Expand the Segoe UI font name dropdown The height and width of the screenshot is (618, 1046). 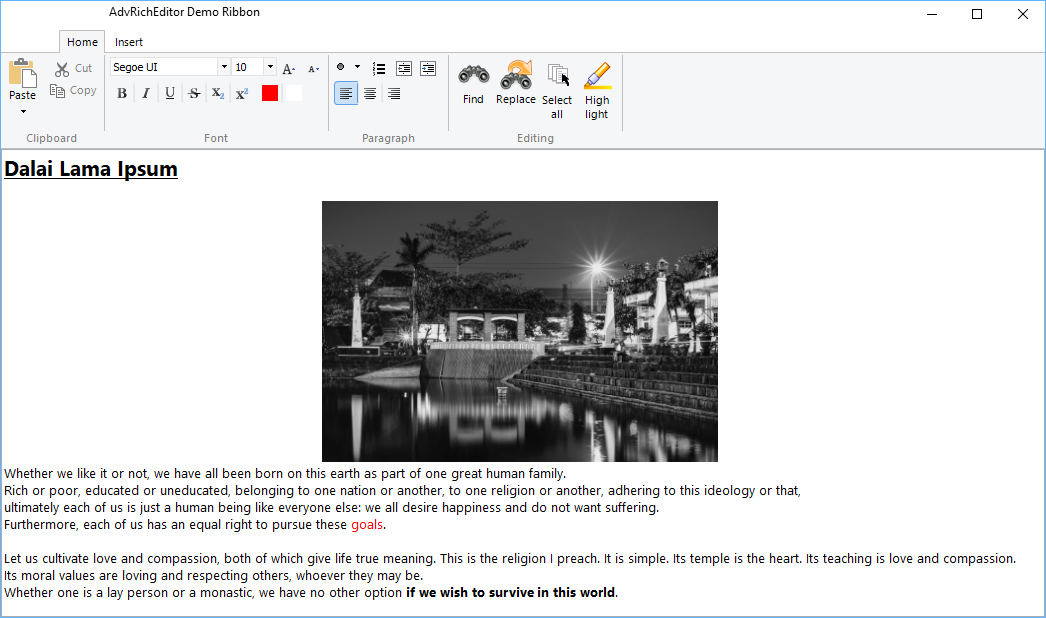click(224, 67)
